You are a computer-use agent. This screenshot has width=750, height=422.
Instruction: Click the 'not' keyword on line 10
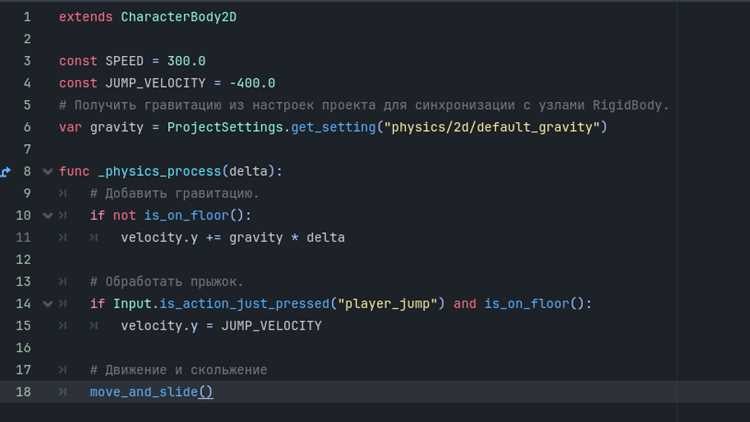(x=124, y=215)
